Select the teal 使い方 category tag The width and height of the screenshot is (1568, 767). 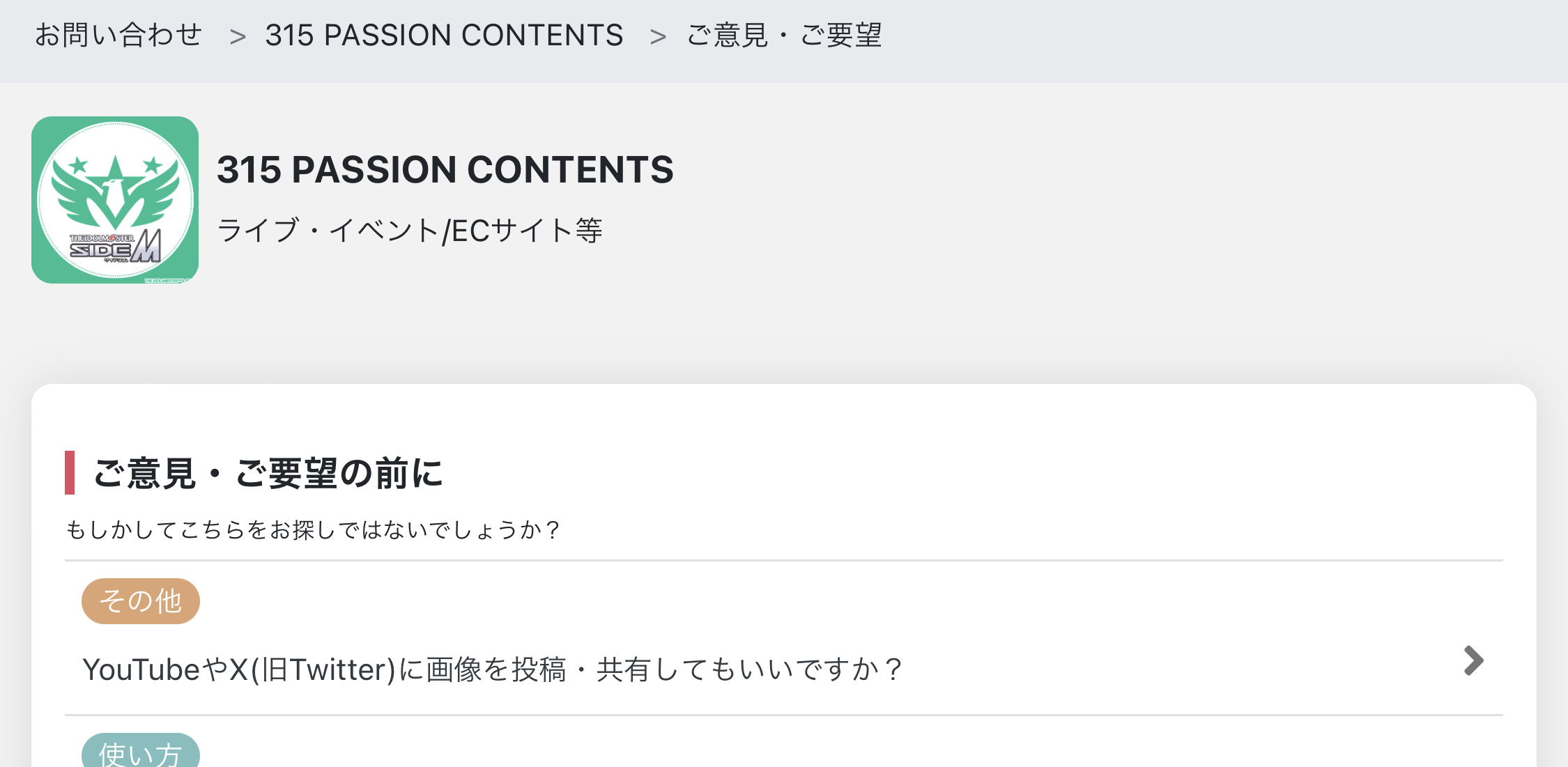coord(141,751)
